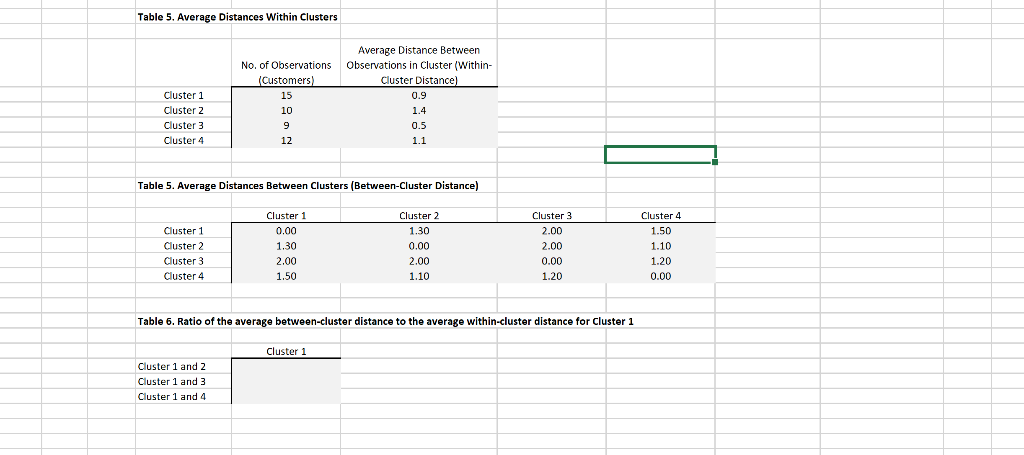
Task: Click the Cluster 4 column header in between-cluster table
Action: tap(661, 215)
